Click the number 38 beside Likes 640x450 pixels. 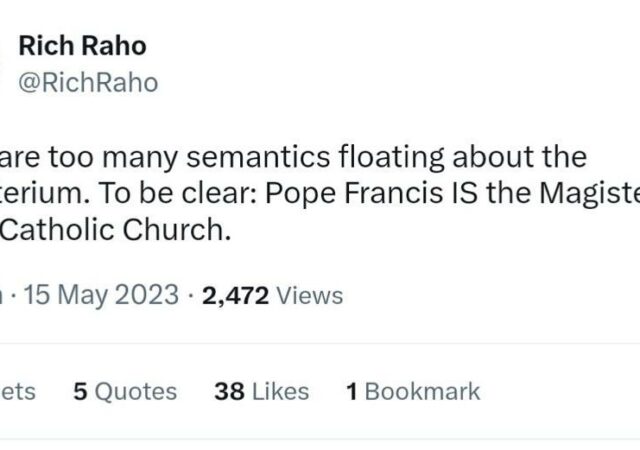tap(229, 392)
